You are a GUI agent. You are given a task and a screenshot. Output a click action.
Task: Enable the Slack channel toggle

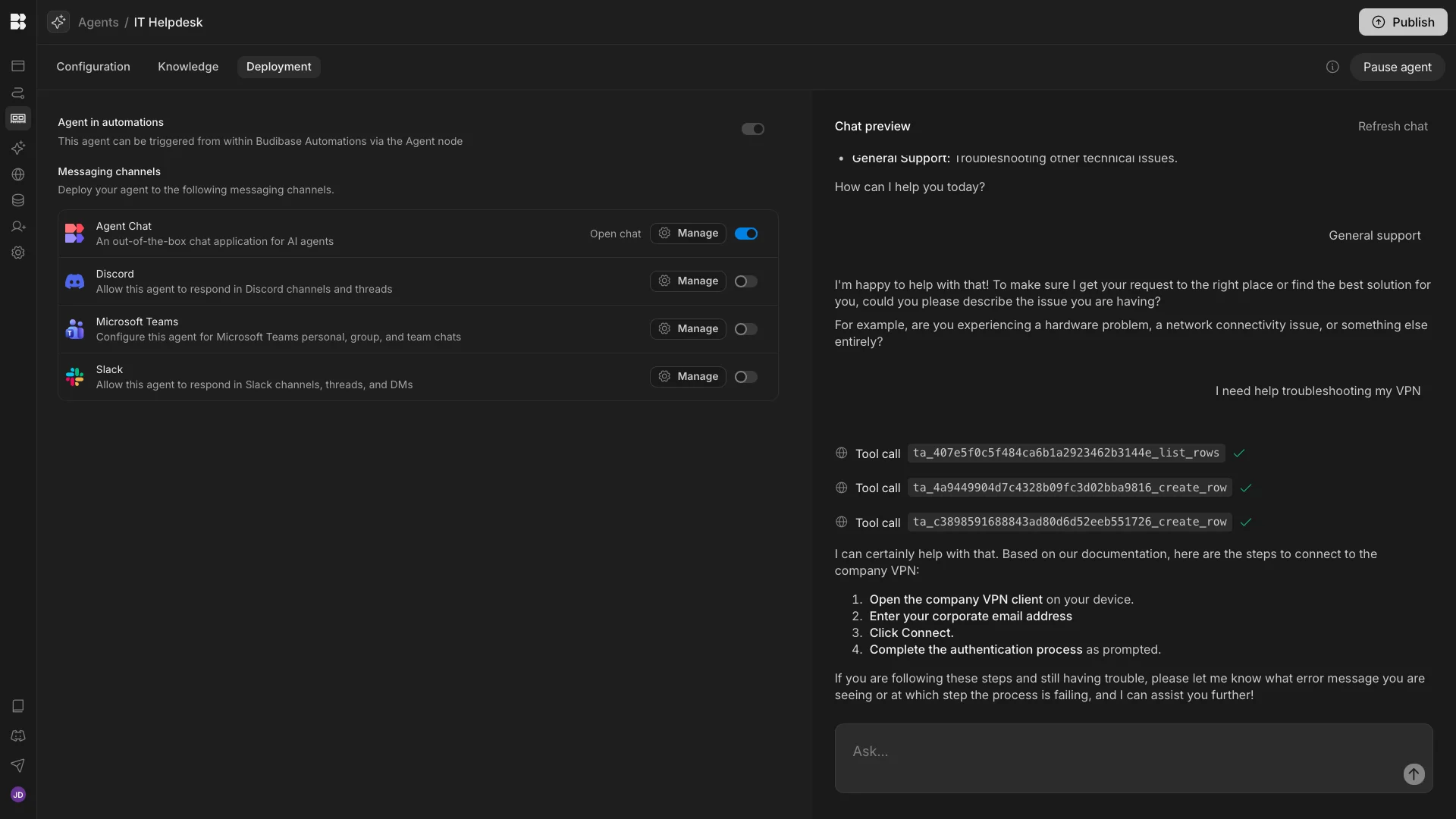(745, 377)
